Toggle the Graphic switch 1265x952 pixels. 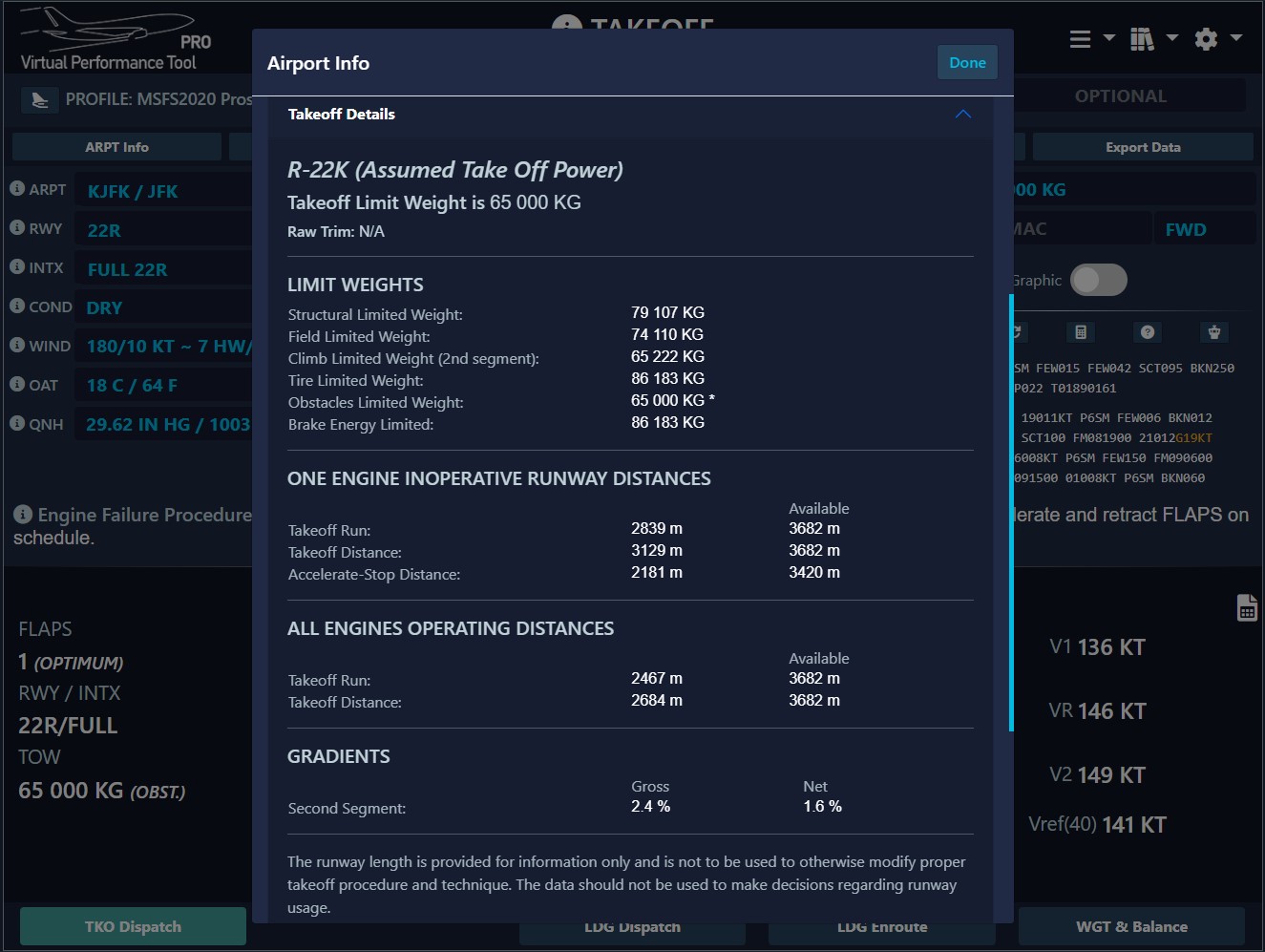click(1098, 280)
